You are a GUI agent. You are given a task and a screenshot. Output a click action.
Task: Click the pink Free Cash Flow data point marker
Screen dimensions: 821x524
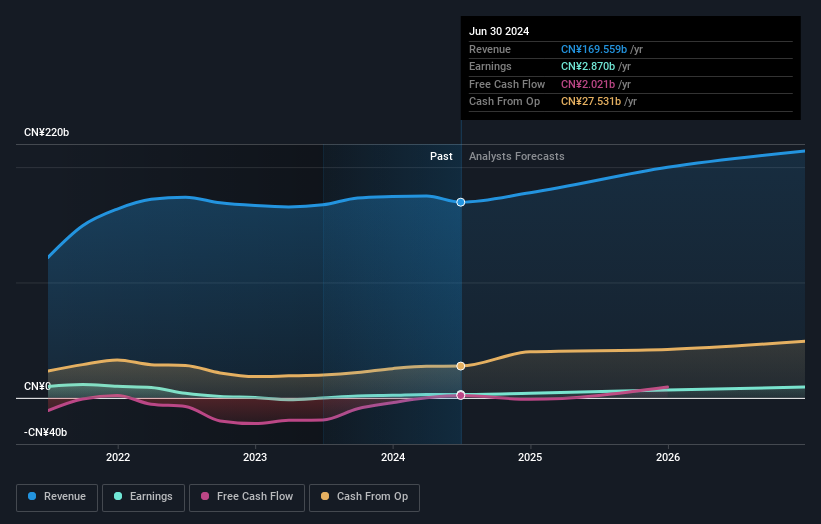[461, 395]
